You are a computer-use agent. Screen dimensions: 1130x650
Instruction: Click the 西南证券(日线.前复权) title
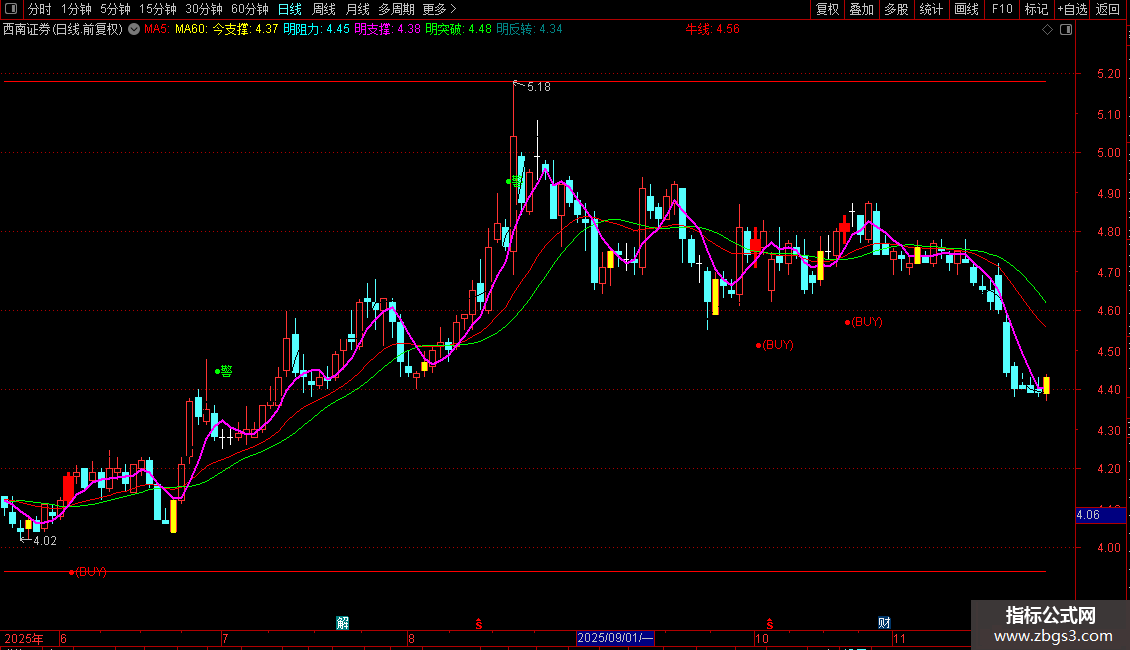tap(63, 29)
